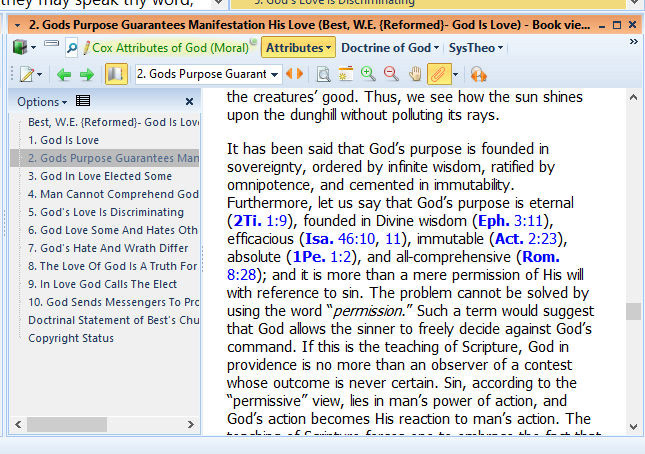Go forward with the green right arrow
This screenshot has width=645, height=454.
coord(87,74)
